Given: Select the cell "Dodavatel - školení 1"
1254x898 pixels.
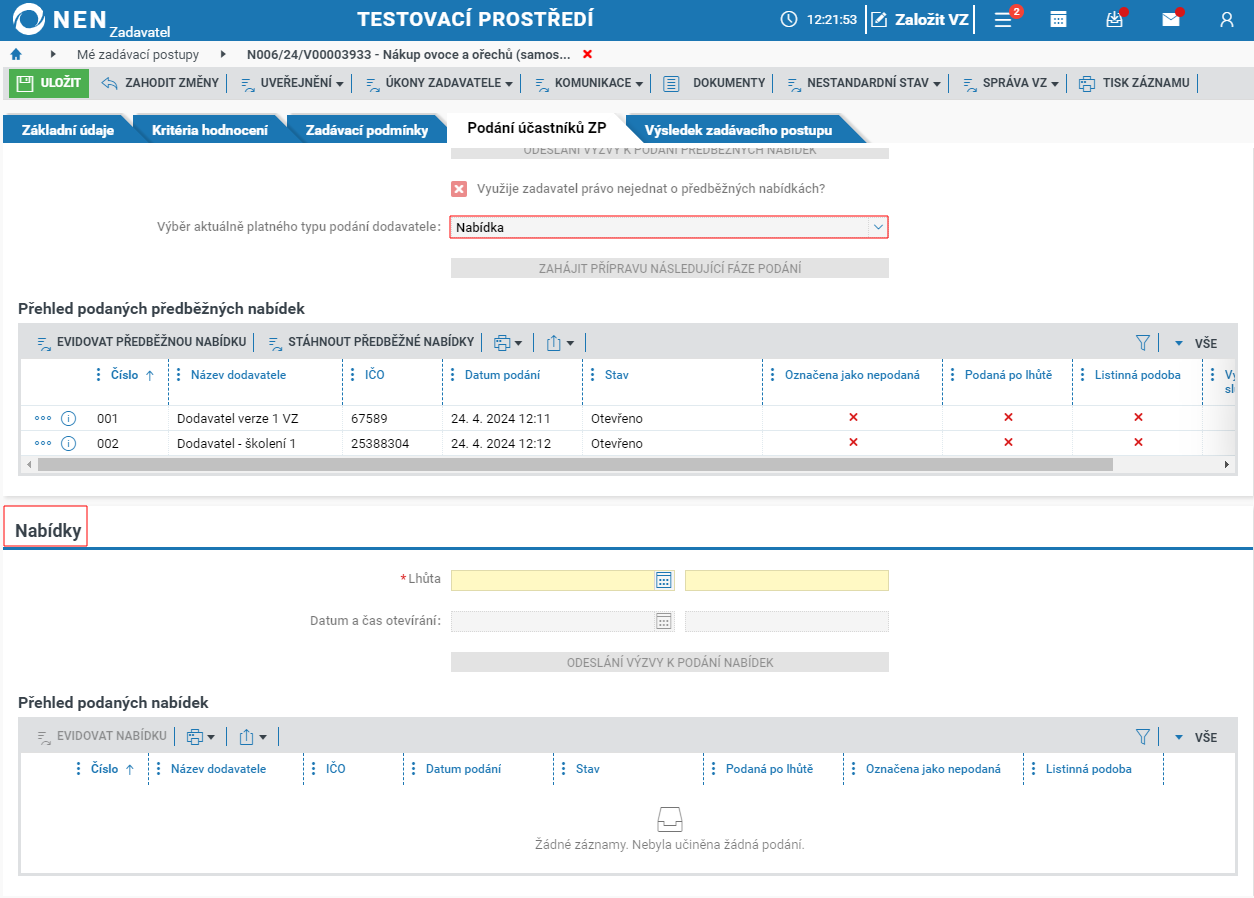Looking at the screenshot, I should coord(255,443).
